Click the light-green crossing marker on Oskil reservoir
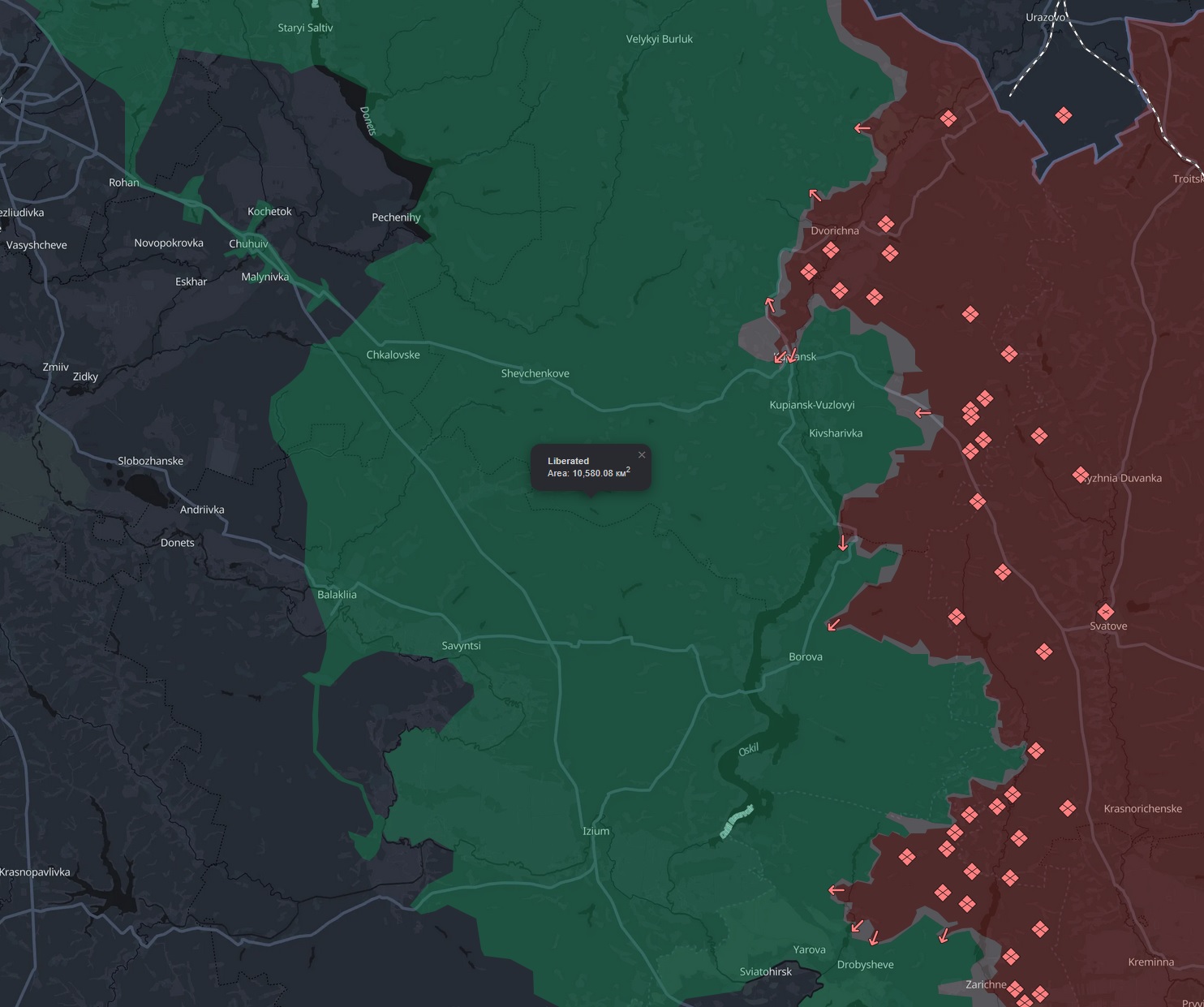 pos(737,821)
